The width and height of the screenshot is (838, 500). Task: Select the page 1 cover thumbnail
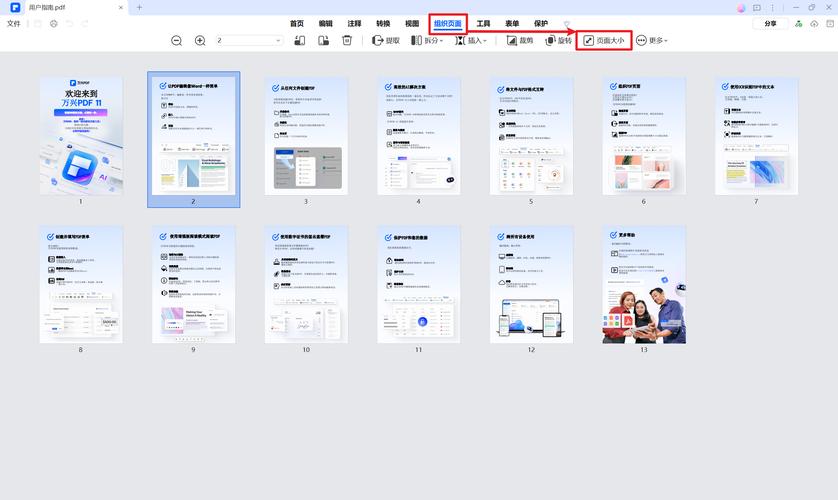point(81,135)
